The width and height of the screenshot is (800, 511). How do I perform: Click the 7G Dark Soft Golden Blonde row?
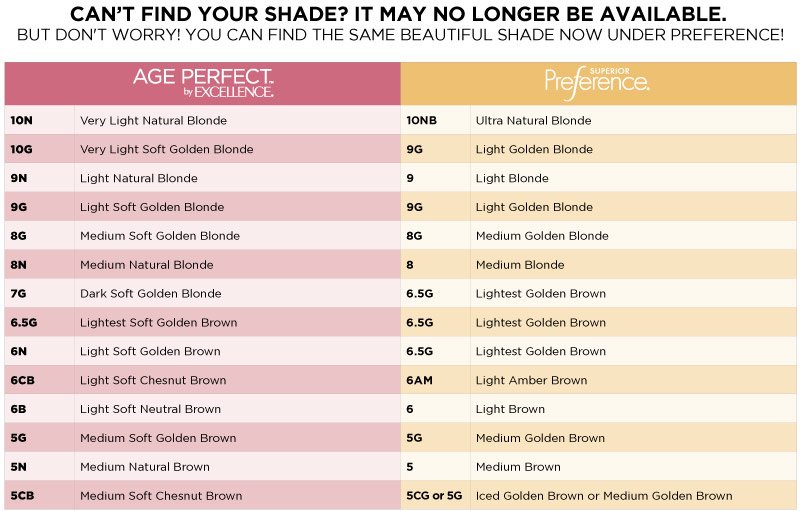click(x=203, y=294)
